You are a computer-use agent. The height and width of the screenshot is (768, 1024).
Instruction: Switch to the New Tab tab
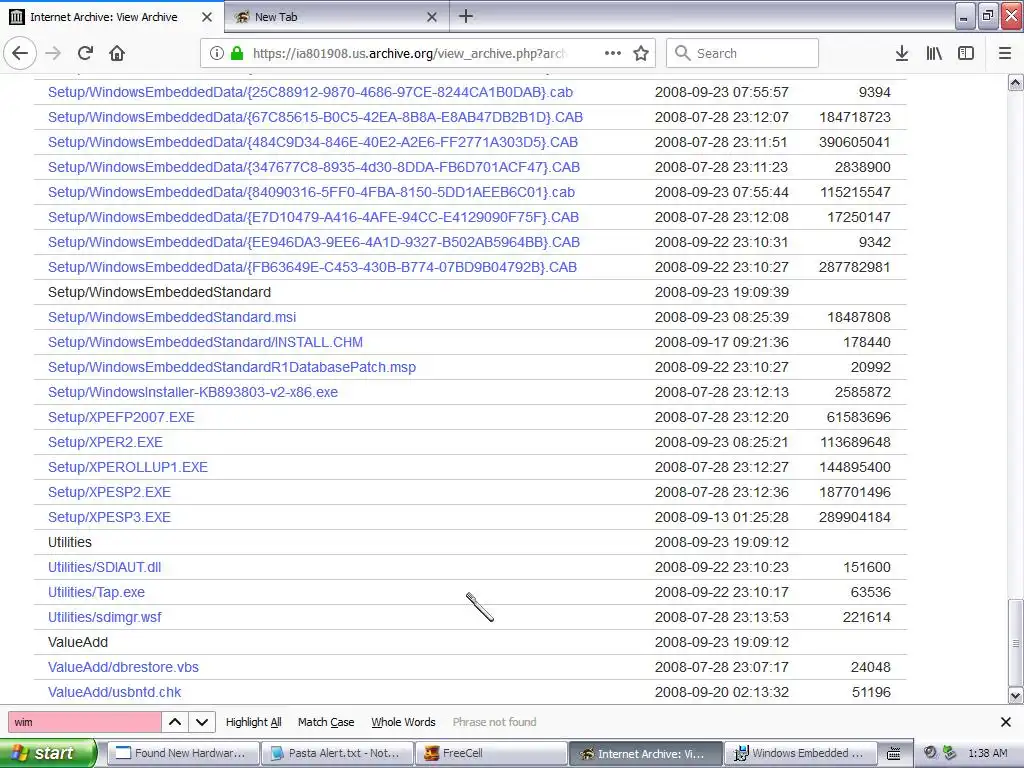(336, 17)
